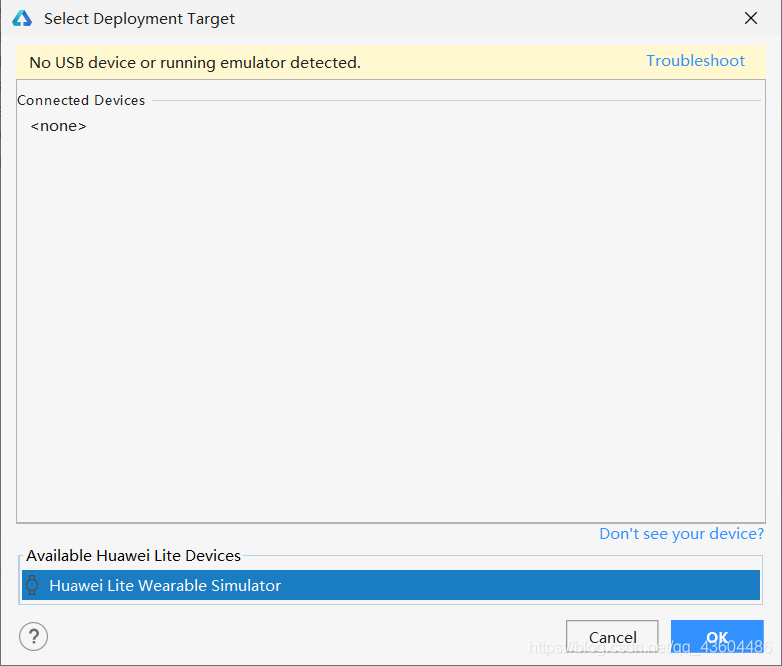
Task: Click "Don't see your device?" link
Action: click(x=681, y=534)
